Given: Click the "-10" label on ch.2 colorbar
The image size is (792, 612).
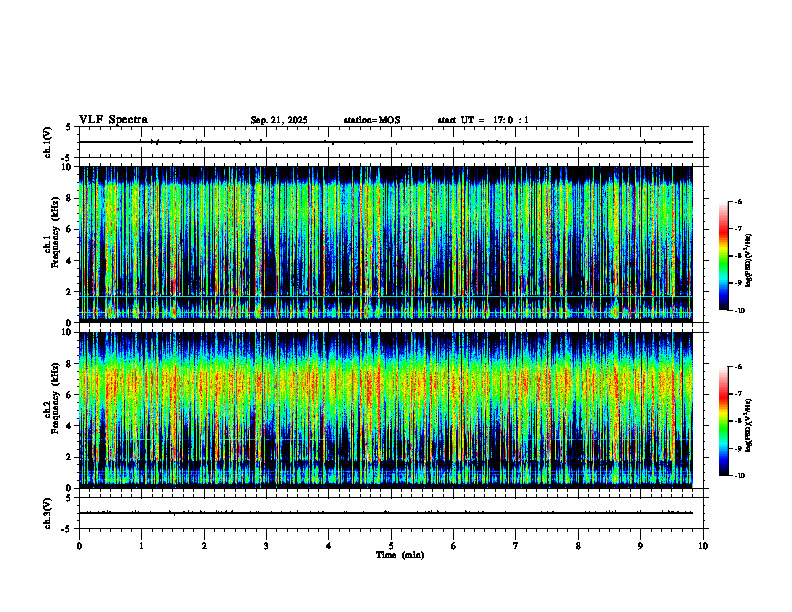Looking at the screenshot, I should pos(739,476).
